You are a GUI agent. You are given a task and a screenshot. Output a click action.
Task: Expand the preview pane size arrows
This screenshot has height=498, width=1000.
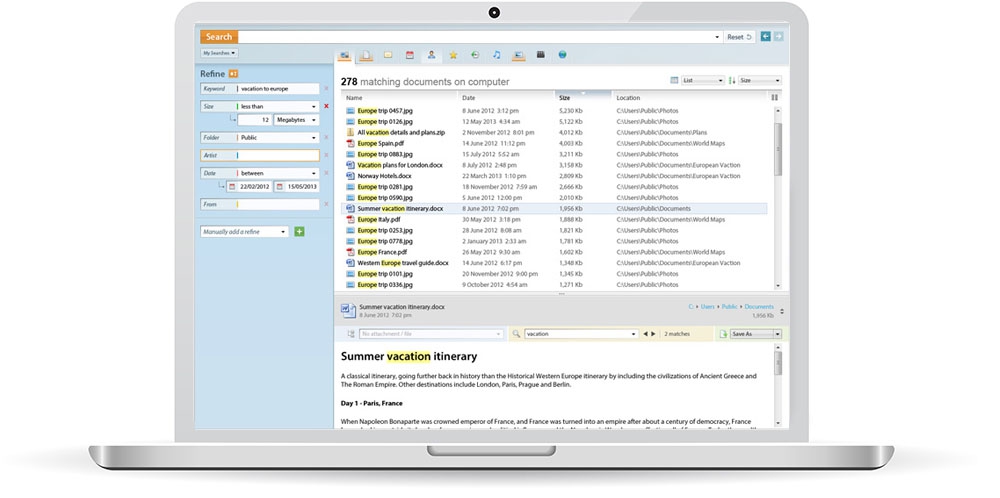[783, 312]
